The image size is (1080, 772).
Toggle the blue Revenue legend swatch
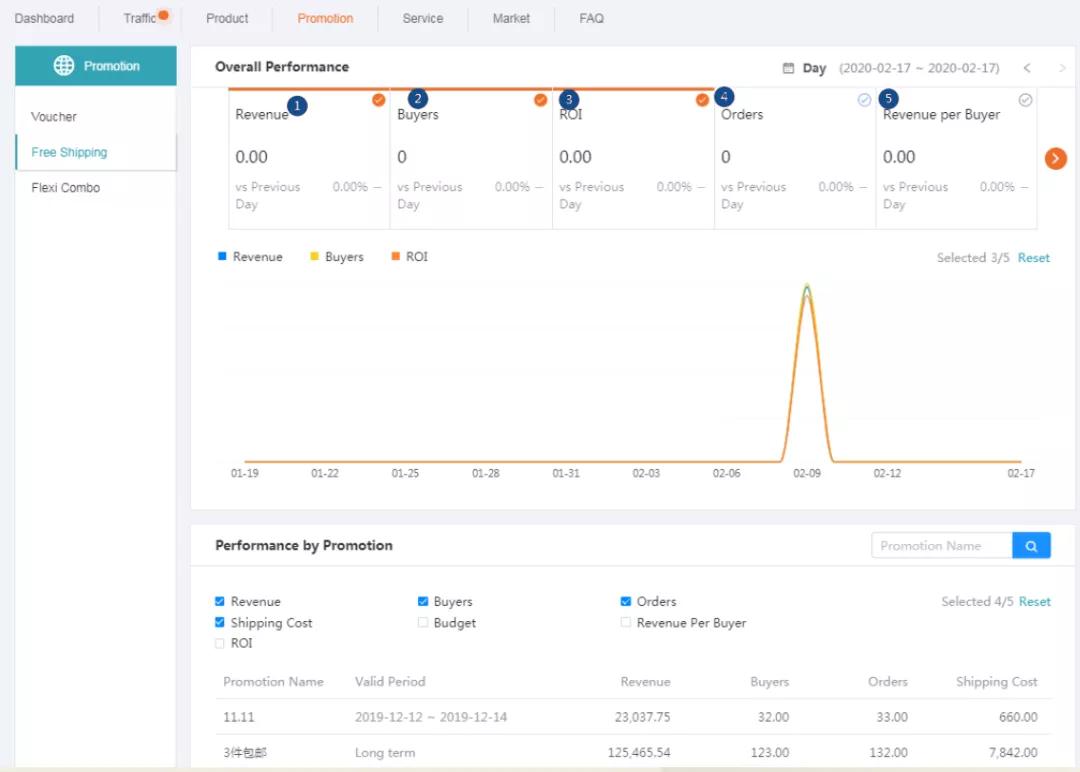222,257
